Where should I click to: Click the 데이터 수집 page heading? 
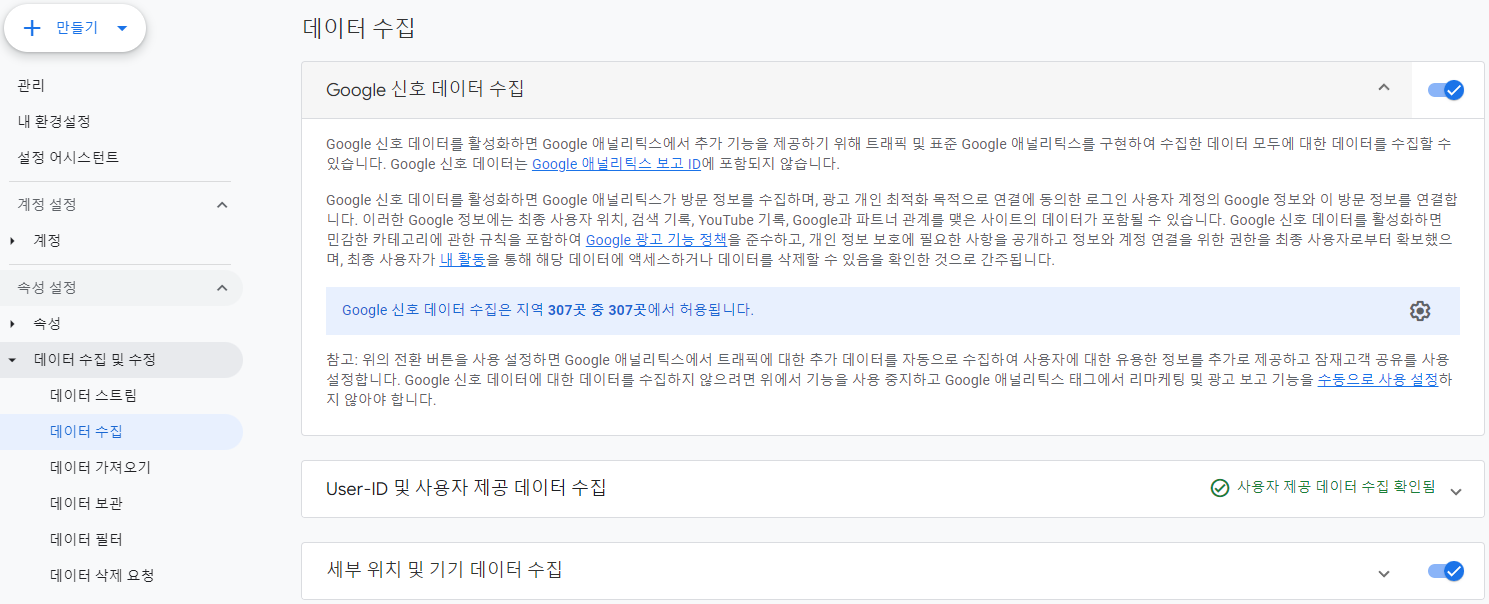358,28
